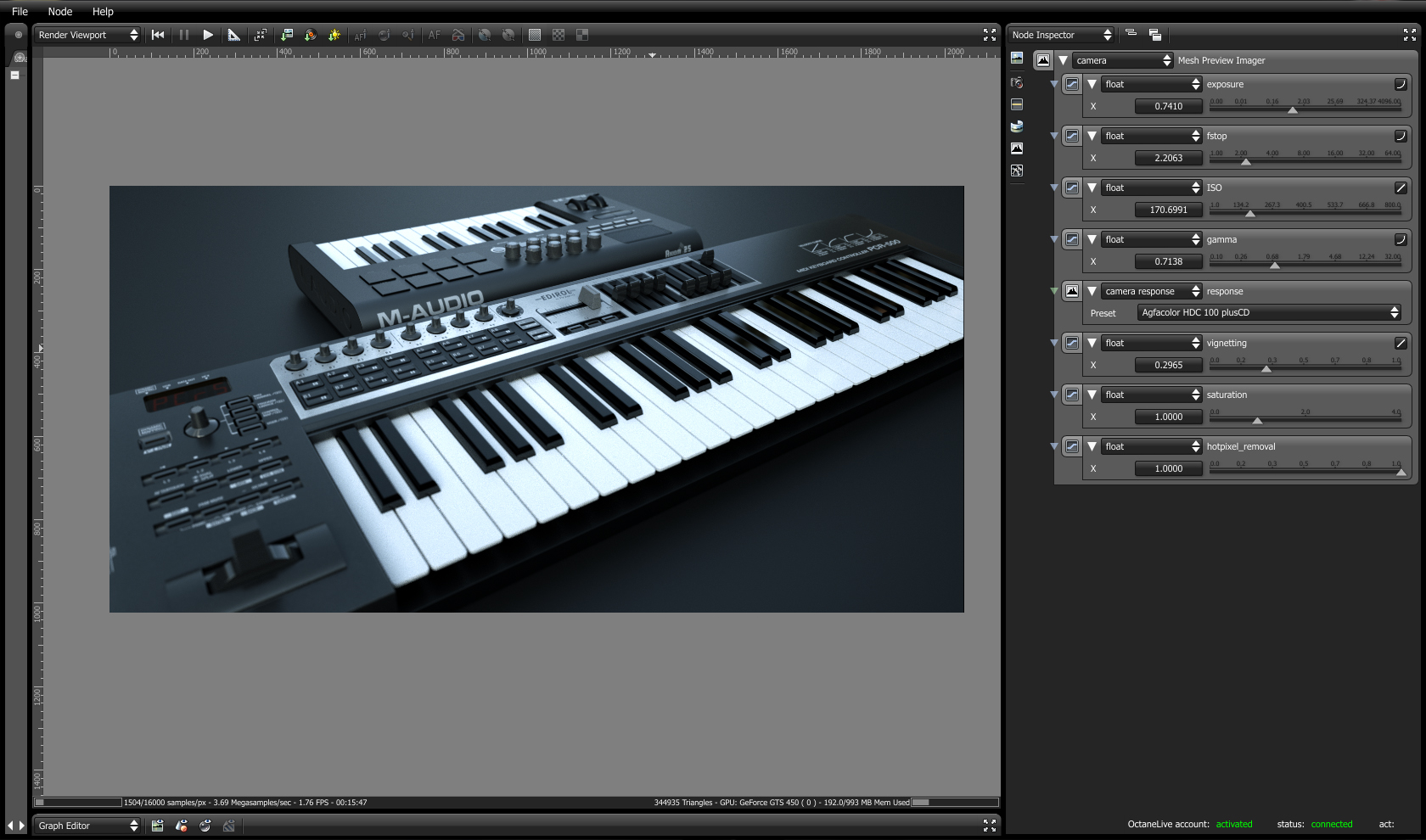Select the magnifier picker tool
The height and width of the screenshot is (840, 1426).
tap(408, 35)
